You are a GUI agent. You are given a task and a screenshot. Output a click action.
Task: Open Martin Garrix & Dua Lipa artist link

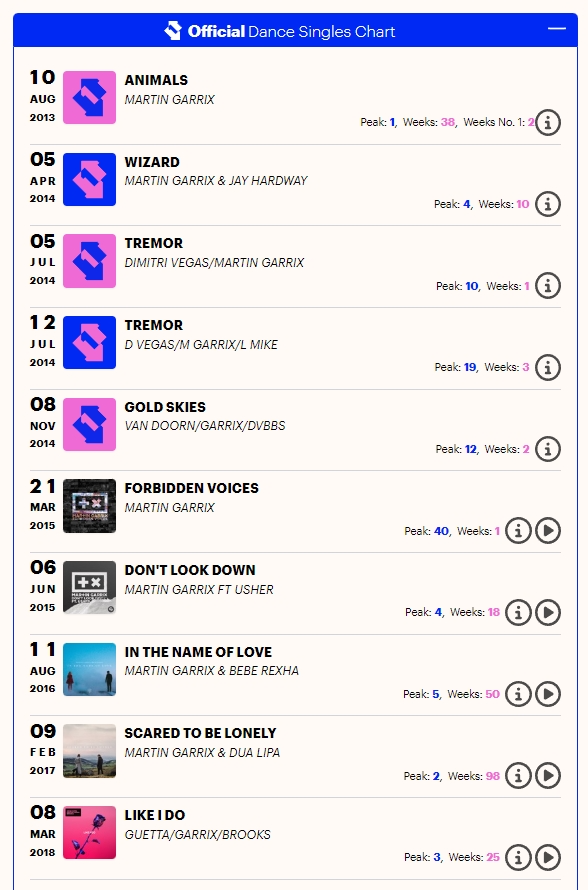tap(202, 752)
